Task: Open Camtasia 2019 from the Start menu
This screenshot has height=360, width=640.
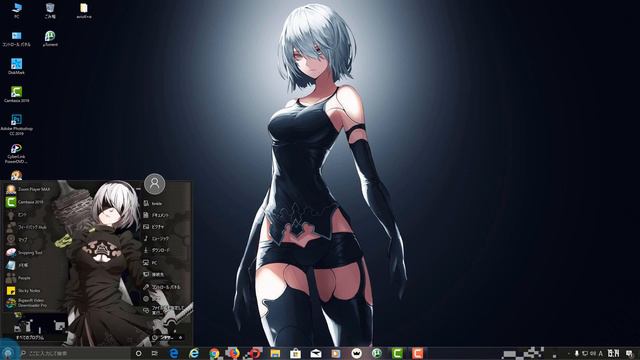Action: point(25,202)
